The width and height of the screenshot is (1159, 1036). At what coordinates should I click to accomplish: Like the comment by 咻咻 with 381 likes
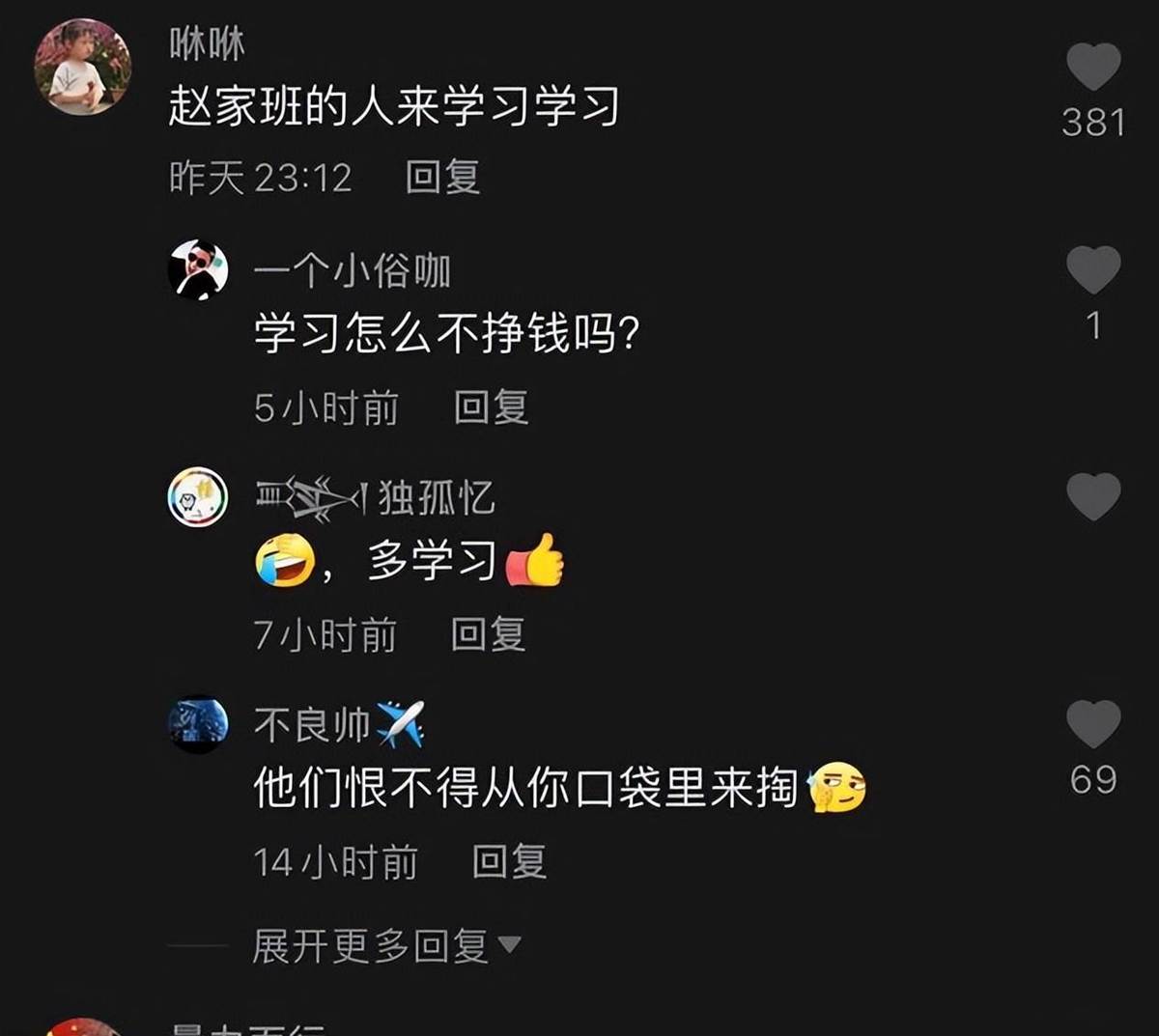point(1093,67)
